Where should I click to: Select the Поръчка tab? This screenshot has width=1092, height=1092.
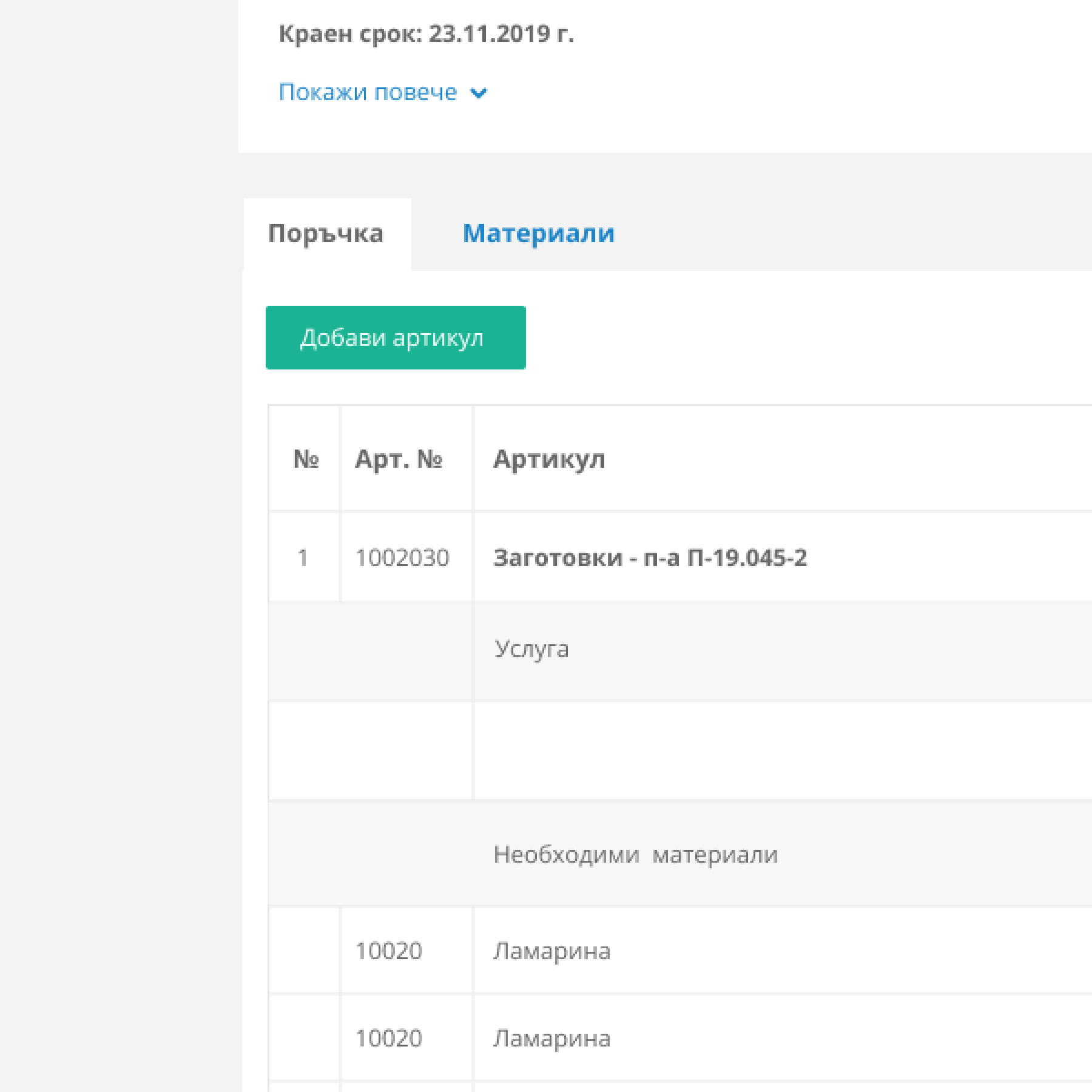(326, 233)
